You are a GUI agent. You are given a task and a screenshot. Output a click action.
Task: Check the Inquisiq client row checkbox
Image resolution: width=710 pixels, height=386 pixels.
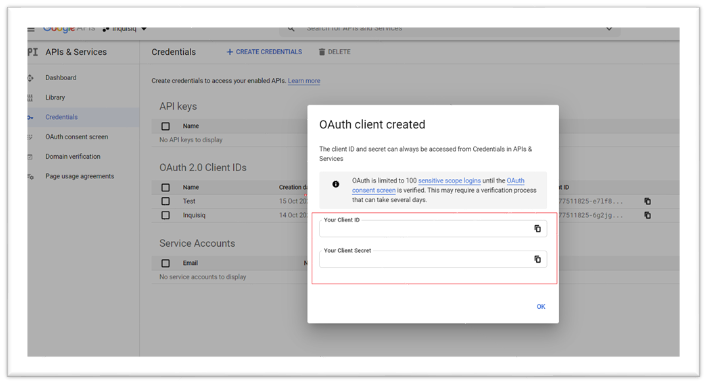(x=166, y=215)
